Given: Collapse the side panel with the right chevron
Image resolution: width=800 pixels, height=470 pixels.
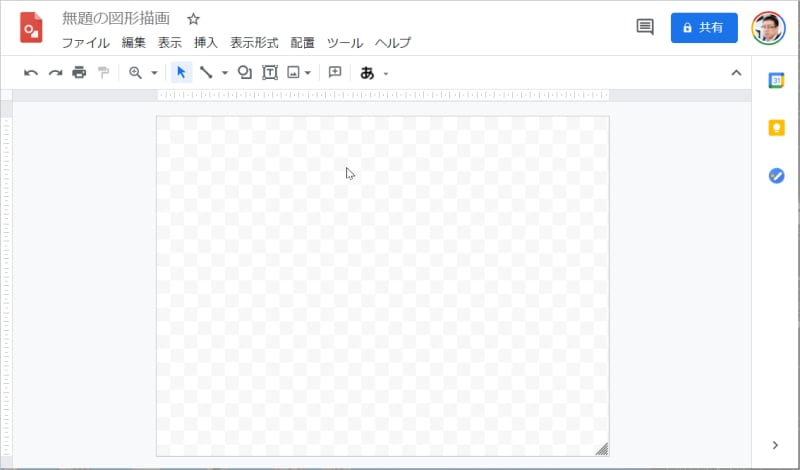Looking at the screenshot, I should [x=776, y=445].
